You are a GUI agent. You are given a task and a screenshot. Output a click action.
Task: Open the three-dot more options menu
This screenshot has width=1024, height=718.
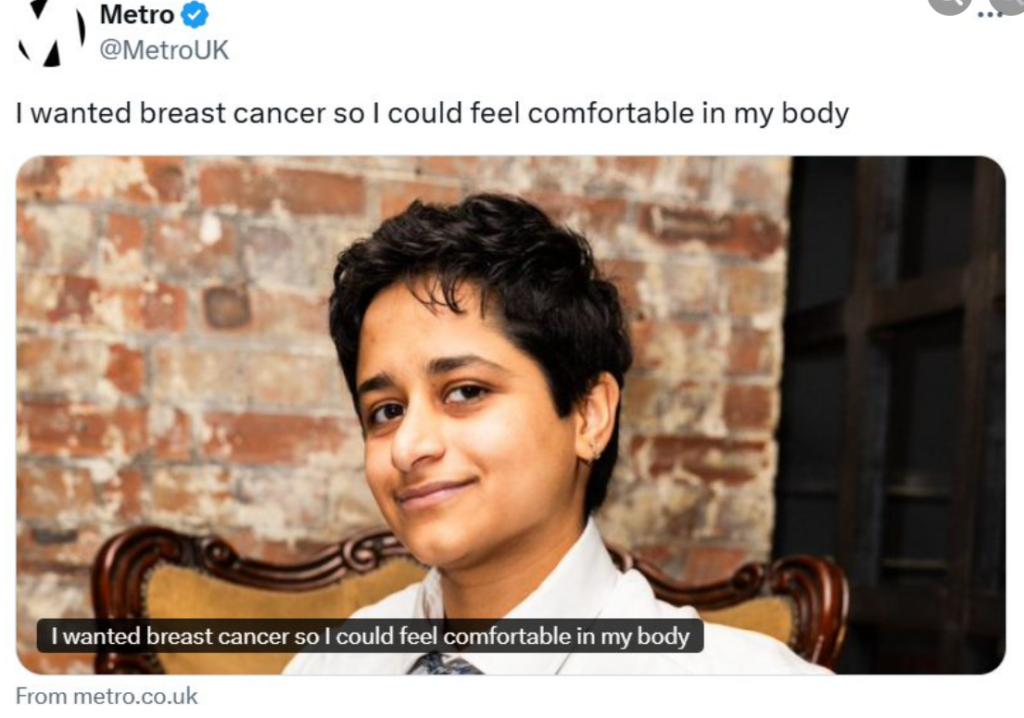click(989, 14)
